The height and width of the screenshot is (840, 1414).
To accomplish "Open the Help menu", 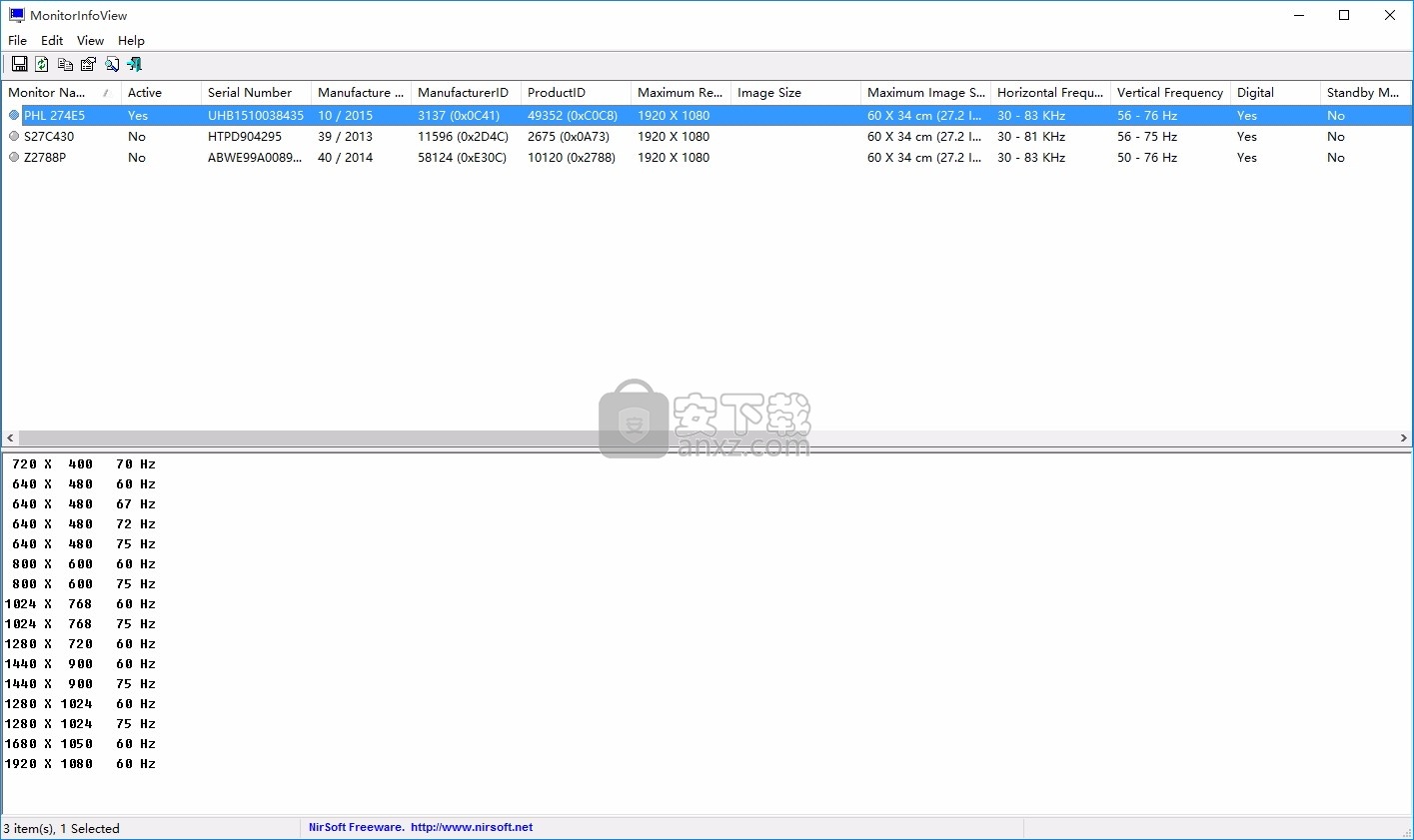I will tap(131, 40).
